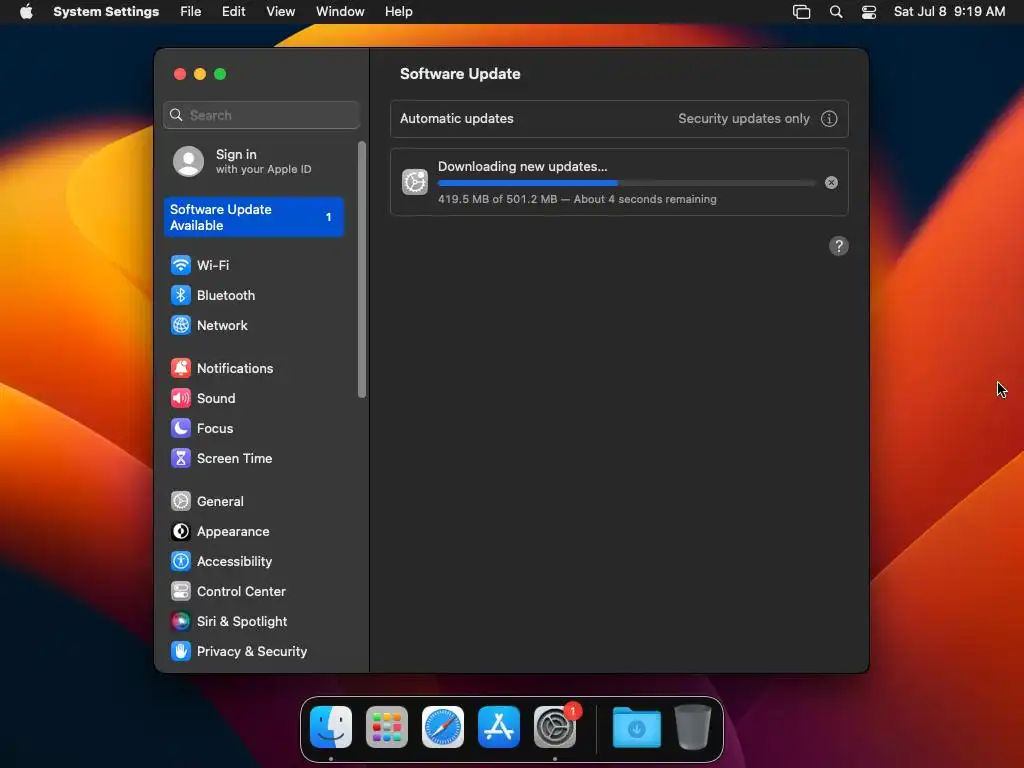This screenshot has height=768, width=1024.
Task: Click the sidebar scrollbar
Action: [362, 269]
